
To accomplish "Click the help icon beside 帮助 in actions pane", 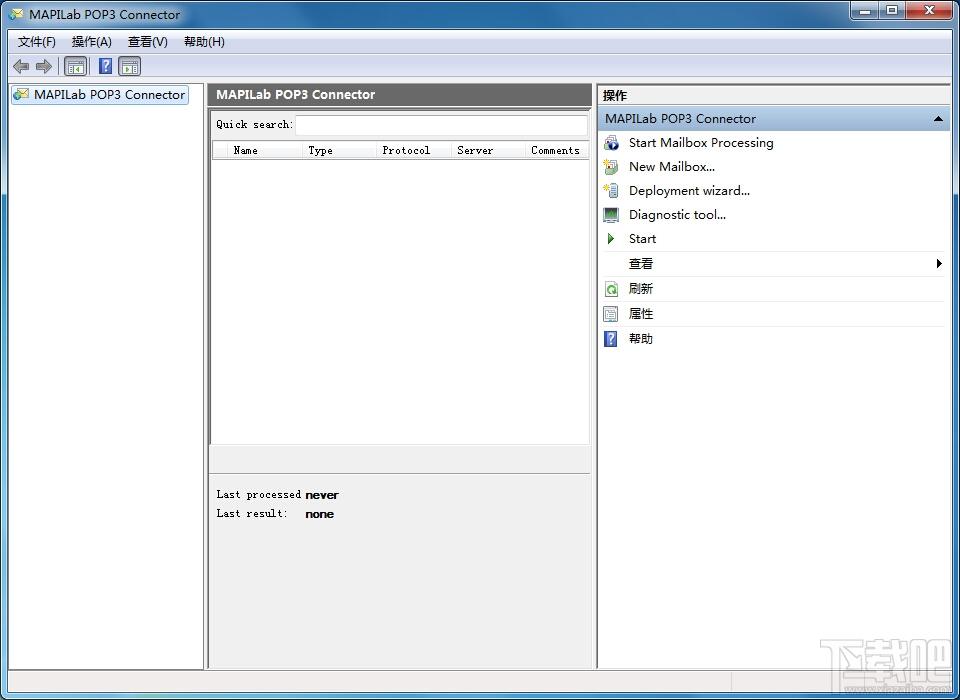I will pyautogui.click(x=611, y=339).
